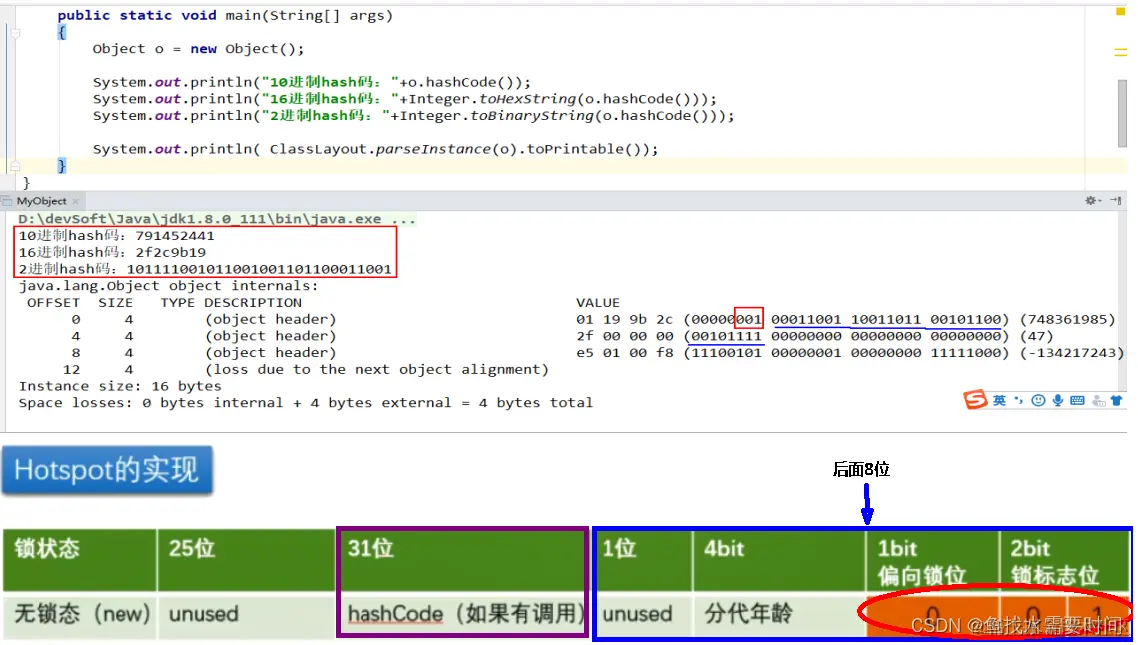
Task: Click console output '16进制hash码: 2f2c9b19'
Action: [112, 252]
